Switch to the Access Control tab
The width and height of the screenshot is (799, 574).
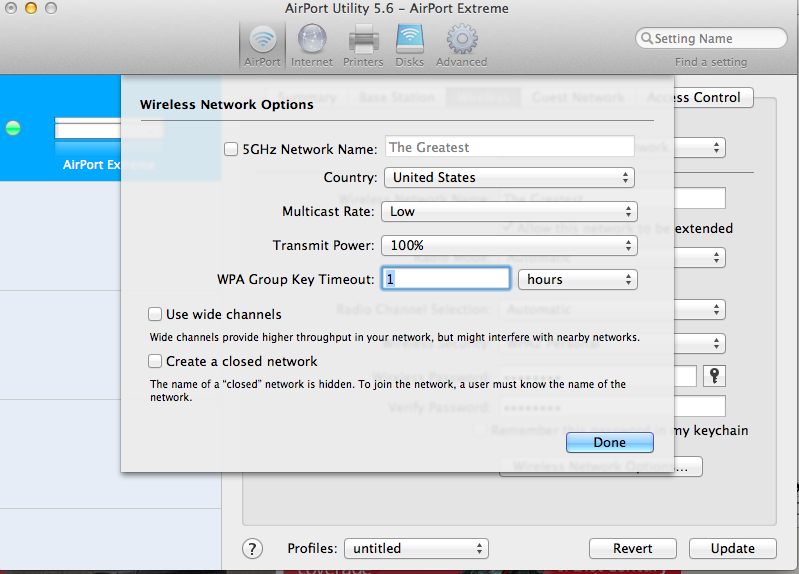[694, 97]
